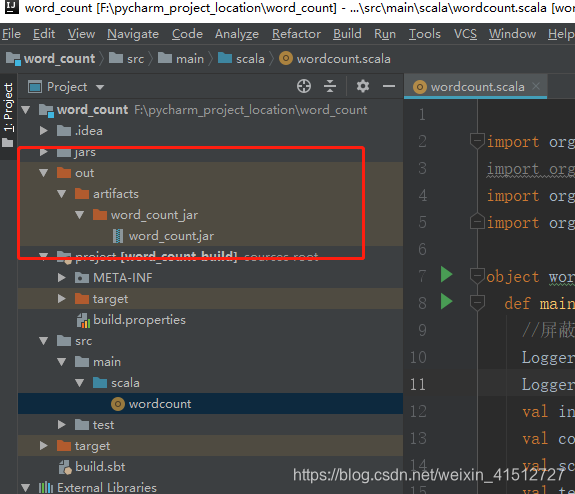Image resolution: width=575 pixels, height=494 pixels.
Task: Collapse the def main fold marker on line 8
Action: point(477,303)
